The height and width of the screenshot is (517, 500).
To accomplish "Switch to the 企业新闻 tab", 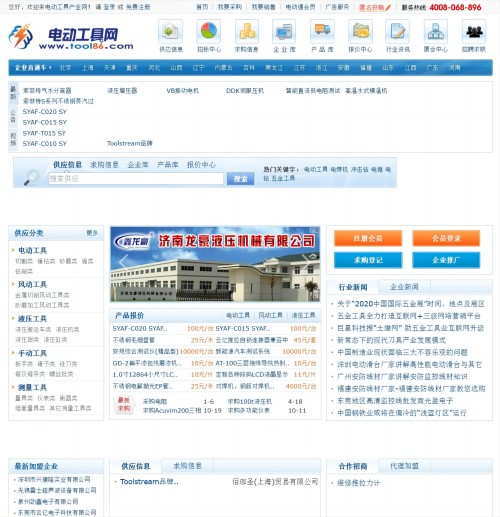I will tap(404, 287).
